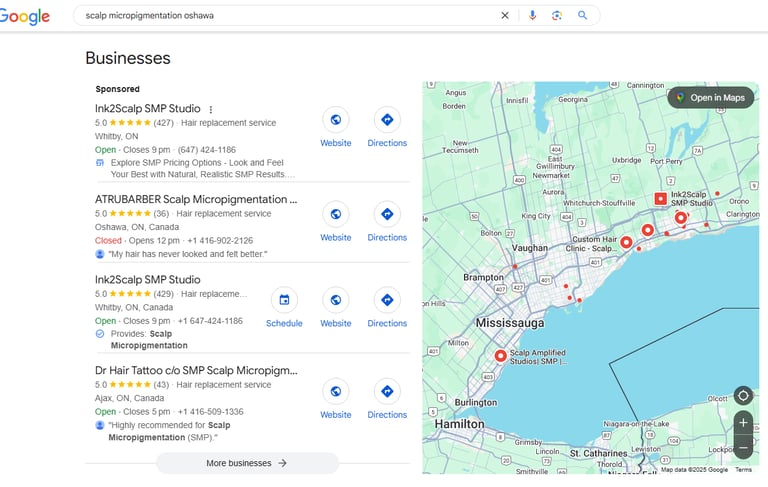Click the Open in Maps button
Viewport: 768px width, 487px height.
coord(711,98)
